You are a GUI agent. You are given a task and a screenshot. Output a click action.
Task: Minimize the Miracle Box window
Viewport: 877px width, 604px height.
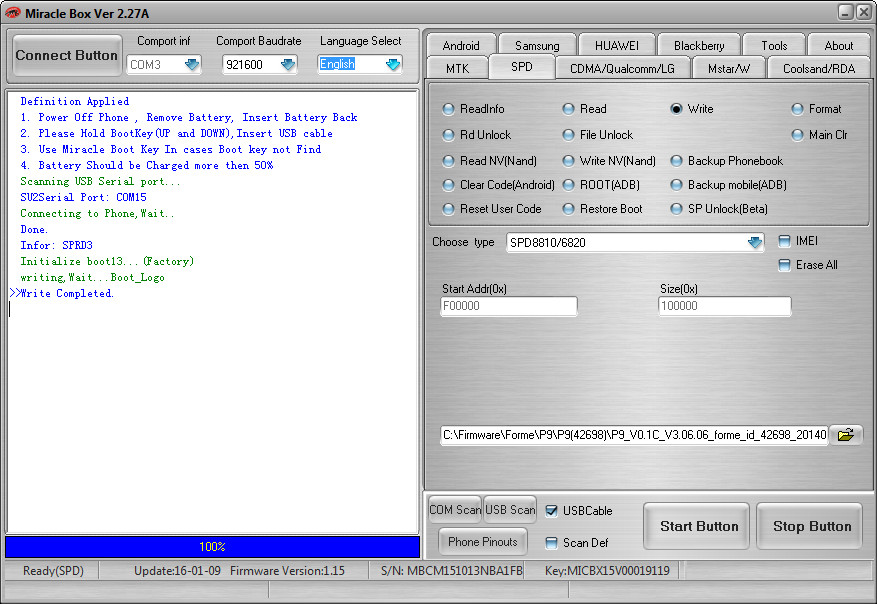click(846, 12)
